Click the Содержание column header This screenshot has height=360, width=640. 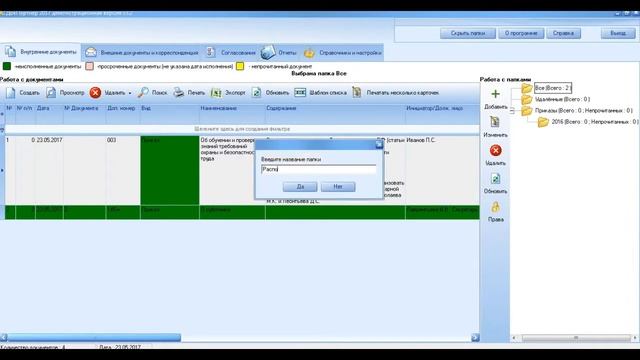(335, 114)
